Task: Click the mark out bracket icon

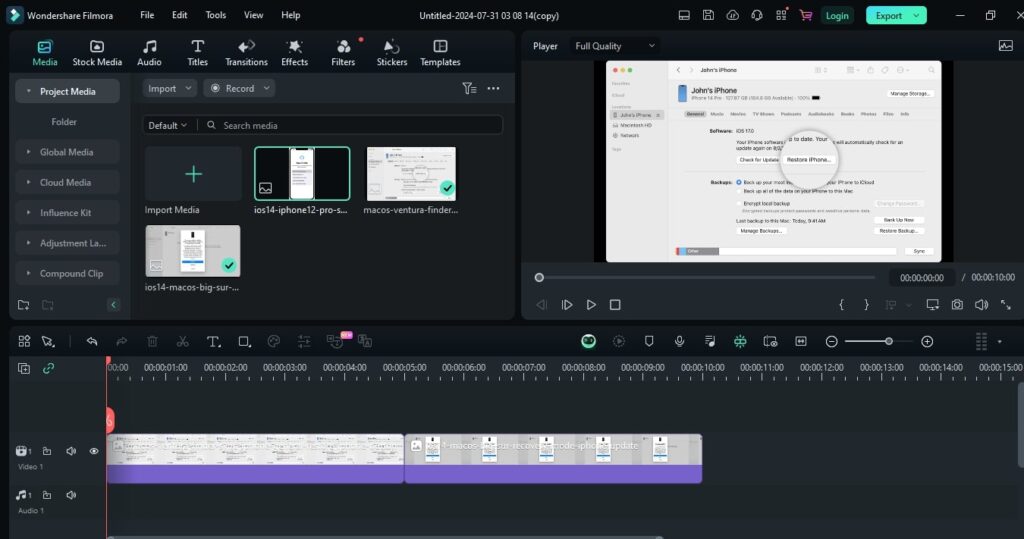Action: point(866,305)
